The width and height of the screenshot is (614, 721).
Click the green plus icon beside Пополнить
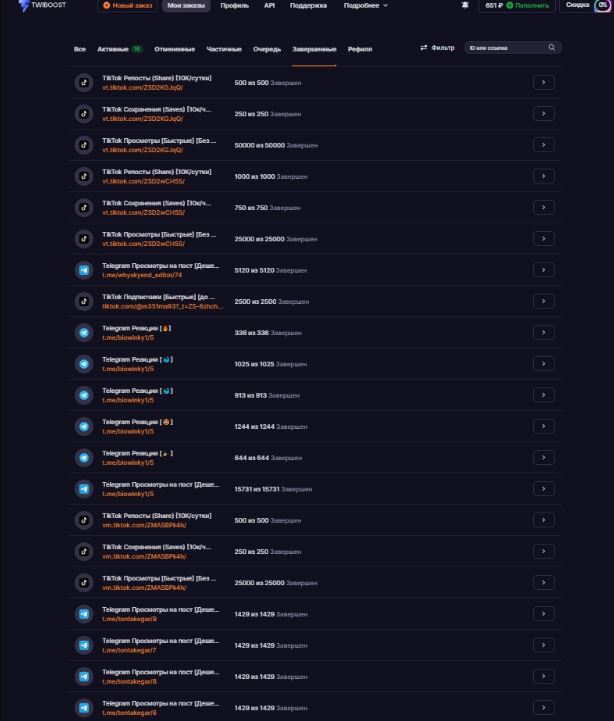[510, 6]
